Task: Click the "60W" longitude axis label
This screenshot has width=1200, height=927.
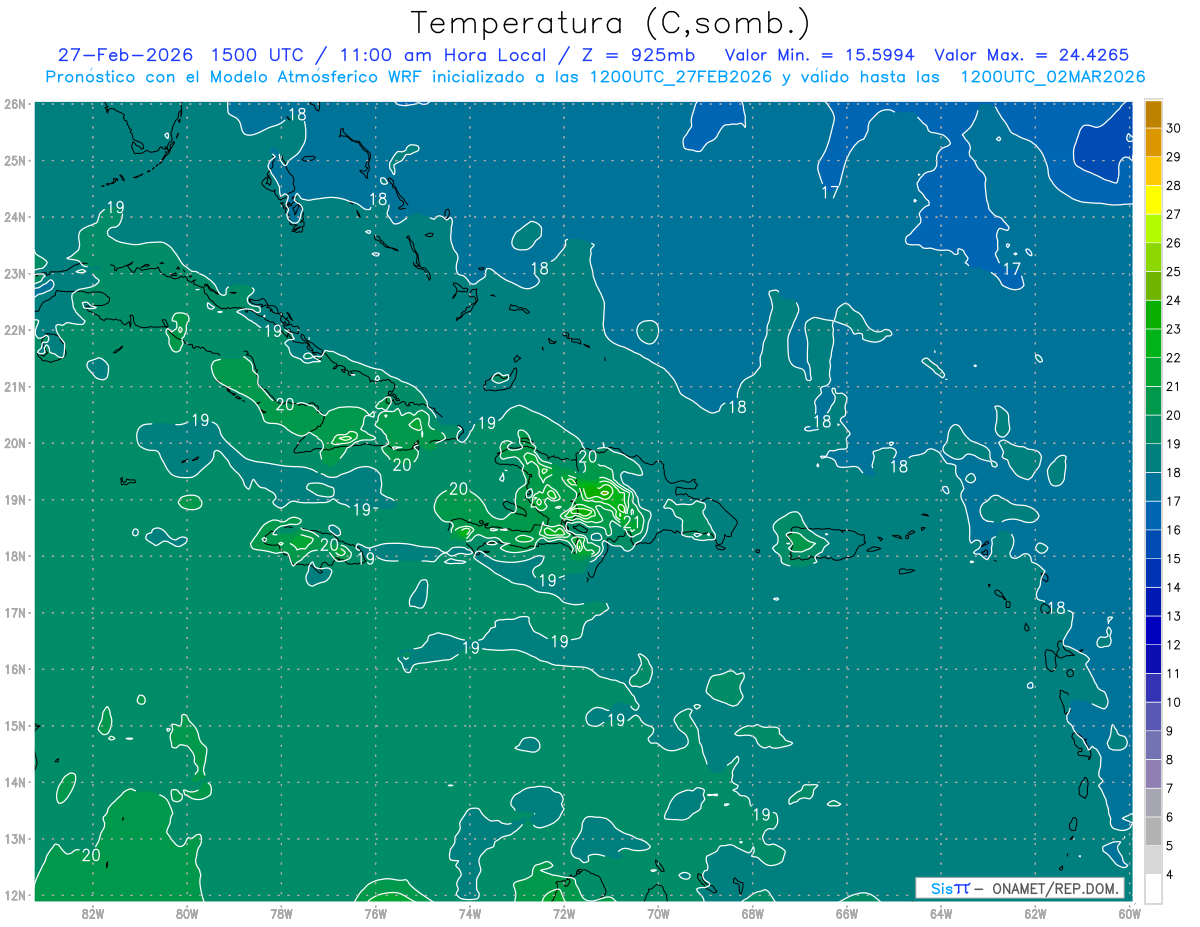Action: click(x=1129, y=913)
